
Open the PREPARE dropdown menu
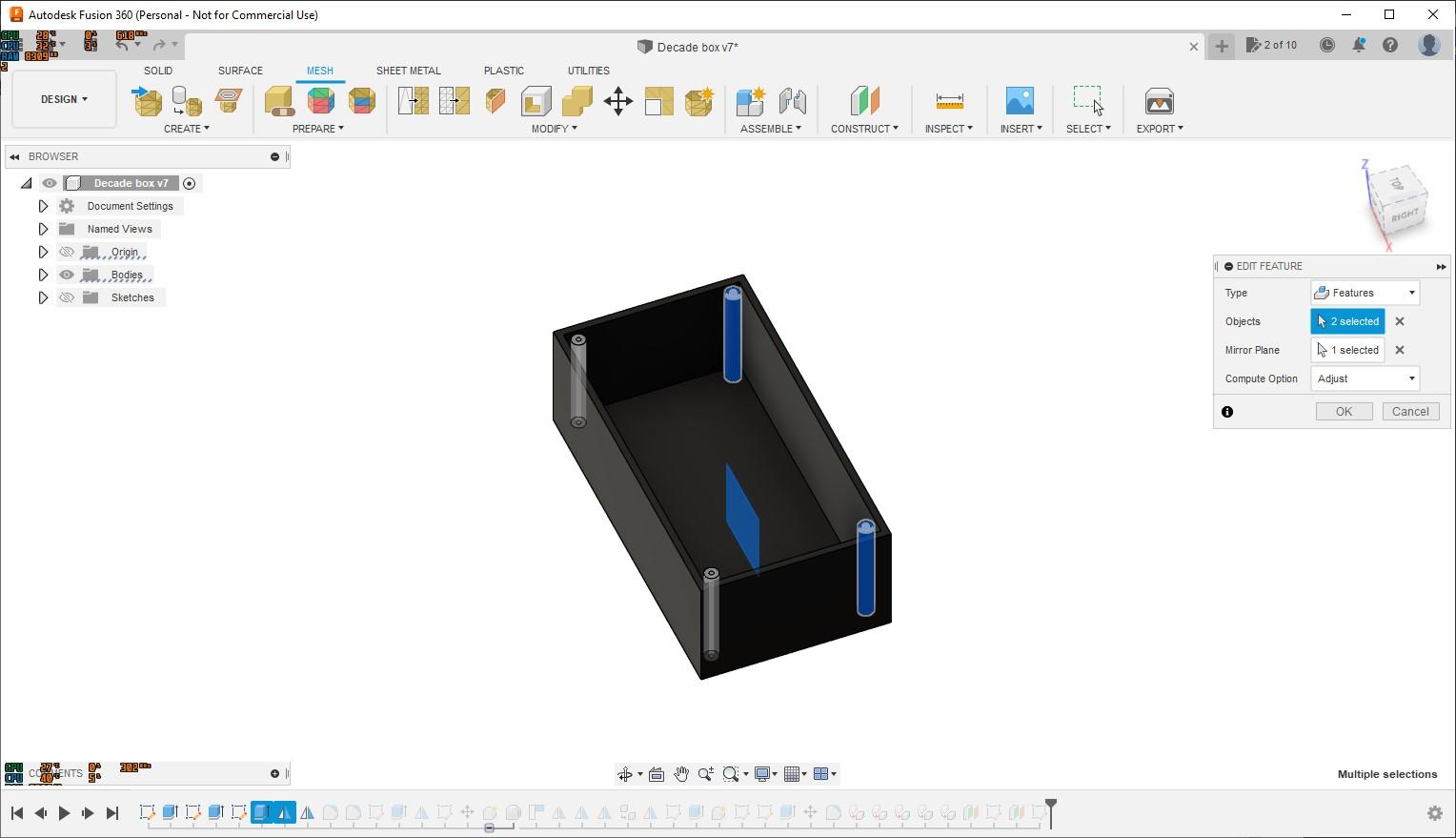pos(318,129)
